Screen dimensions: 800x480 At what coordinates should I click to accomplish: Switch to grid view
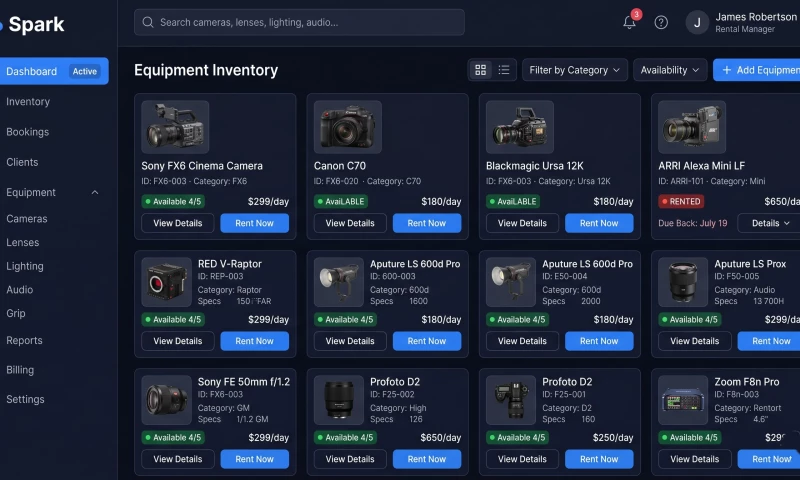pos(480,70)
